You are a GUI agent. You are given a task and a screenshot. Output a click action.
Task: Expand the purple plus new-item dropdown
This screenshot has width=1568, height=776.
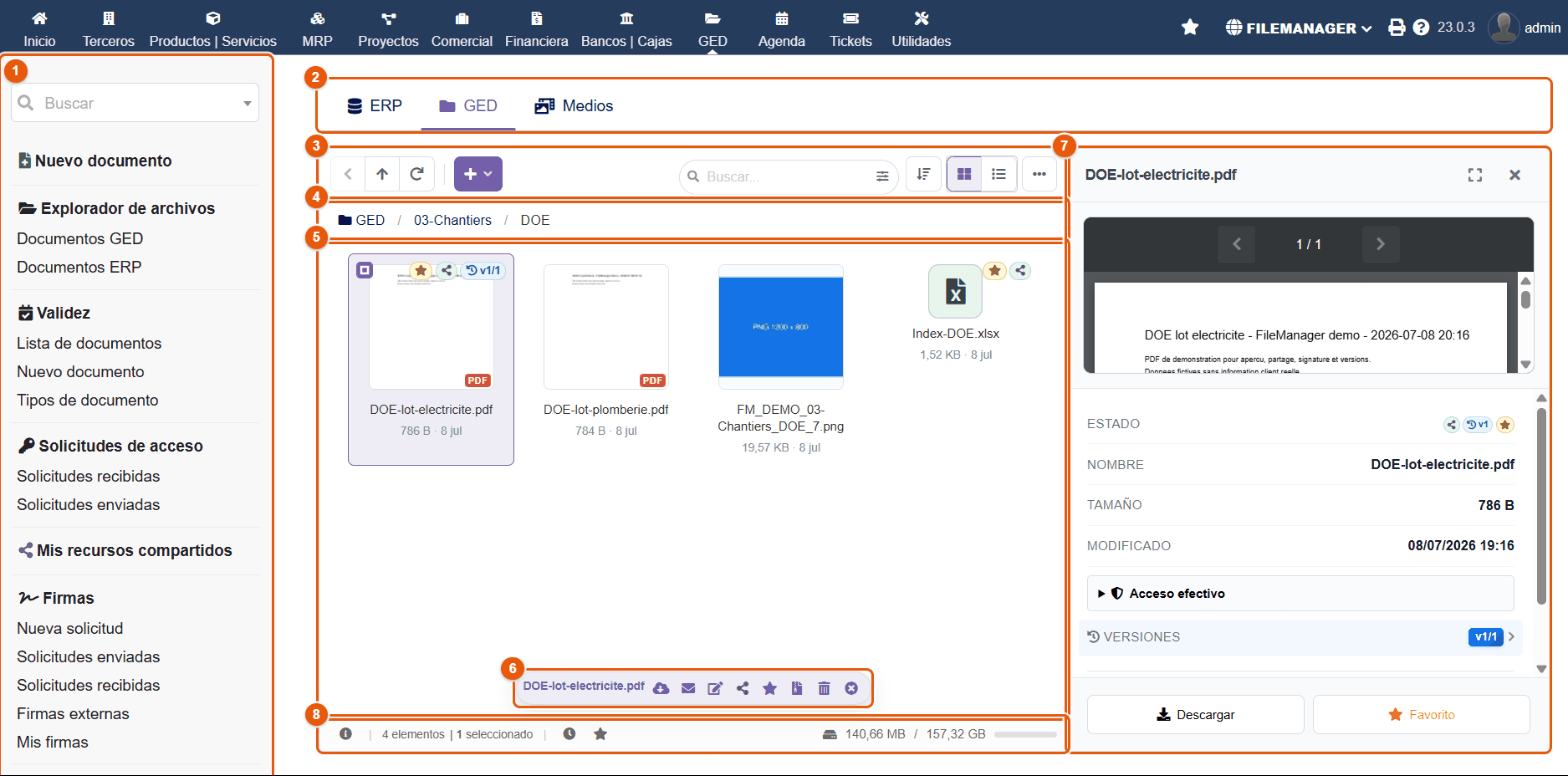478,174
